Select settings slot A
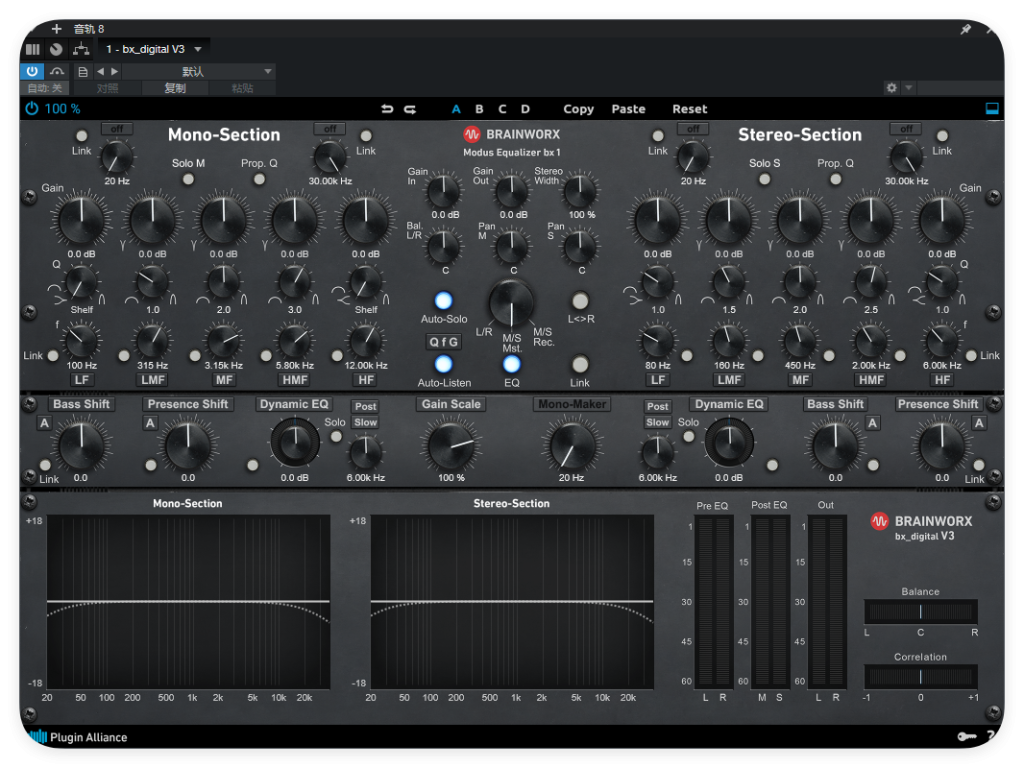Screen dimensions: 1024x768 pos(456,109)
